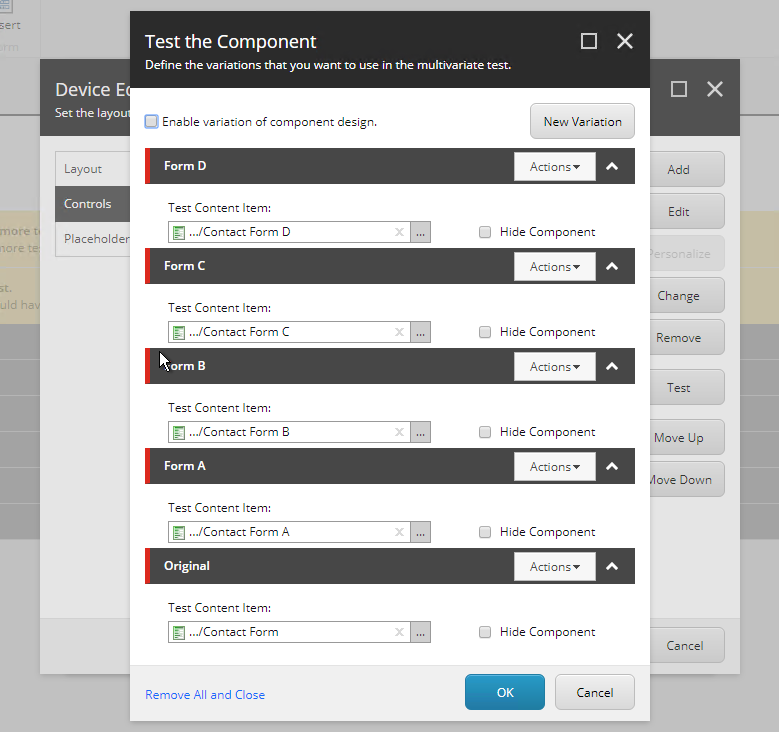
Task: Enable variation of component design checkbox
Action: pos(152,122)
